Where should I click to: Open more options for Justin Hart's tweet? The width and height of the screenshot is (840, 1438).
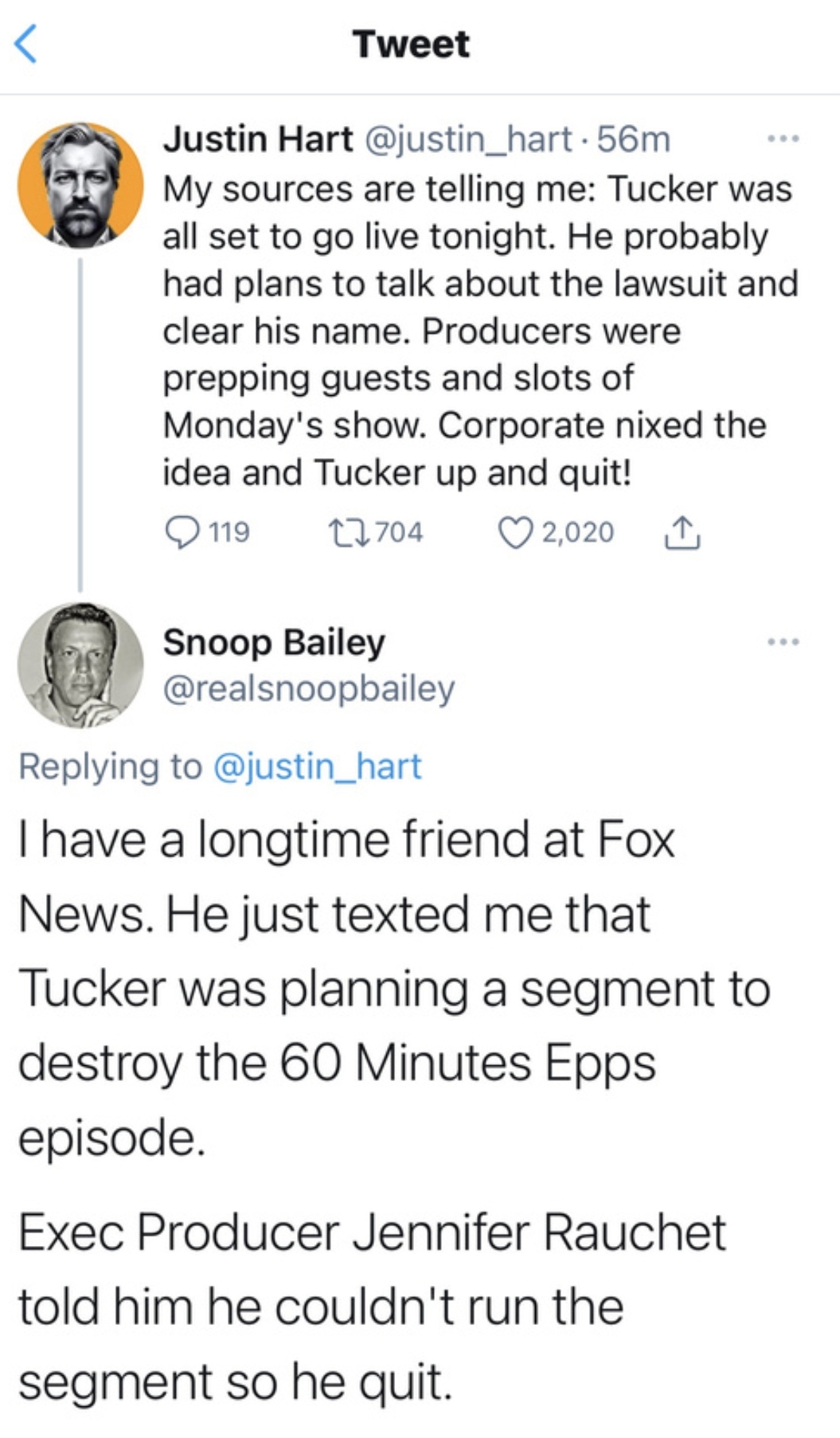coord(783,140)
